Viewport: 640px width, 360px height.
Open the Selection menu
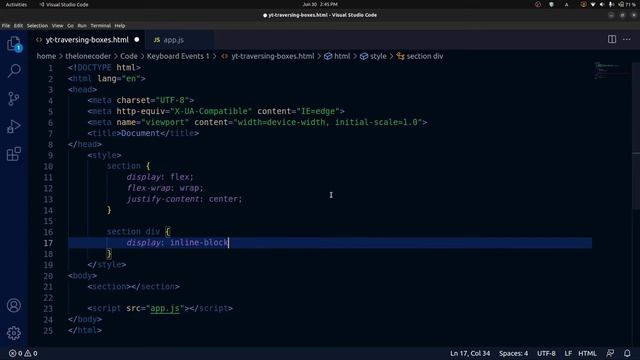pos(37,25)
